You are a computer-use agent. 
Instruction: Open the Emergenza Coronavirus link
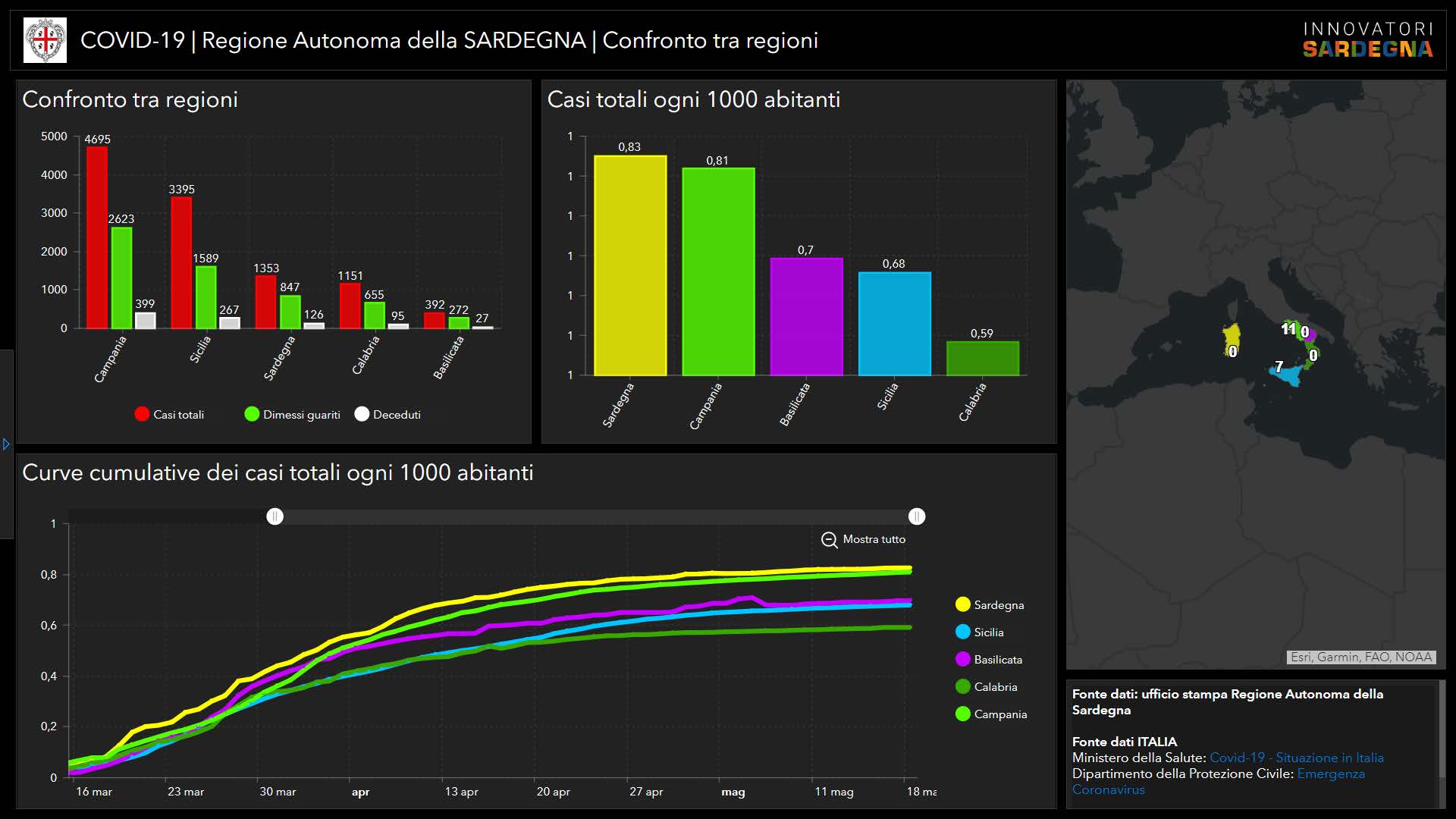click(x=1330, y=773)
